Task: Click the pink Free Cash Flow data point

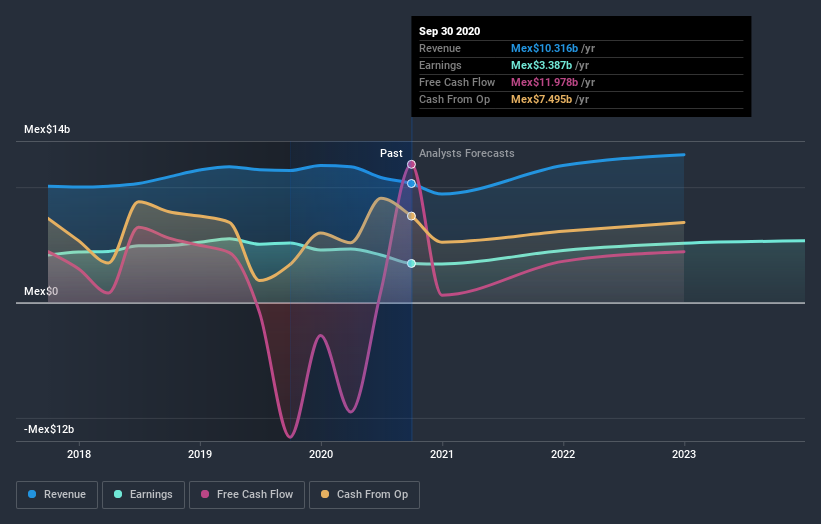Action: pyautogui.click(x=412, y=164)
